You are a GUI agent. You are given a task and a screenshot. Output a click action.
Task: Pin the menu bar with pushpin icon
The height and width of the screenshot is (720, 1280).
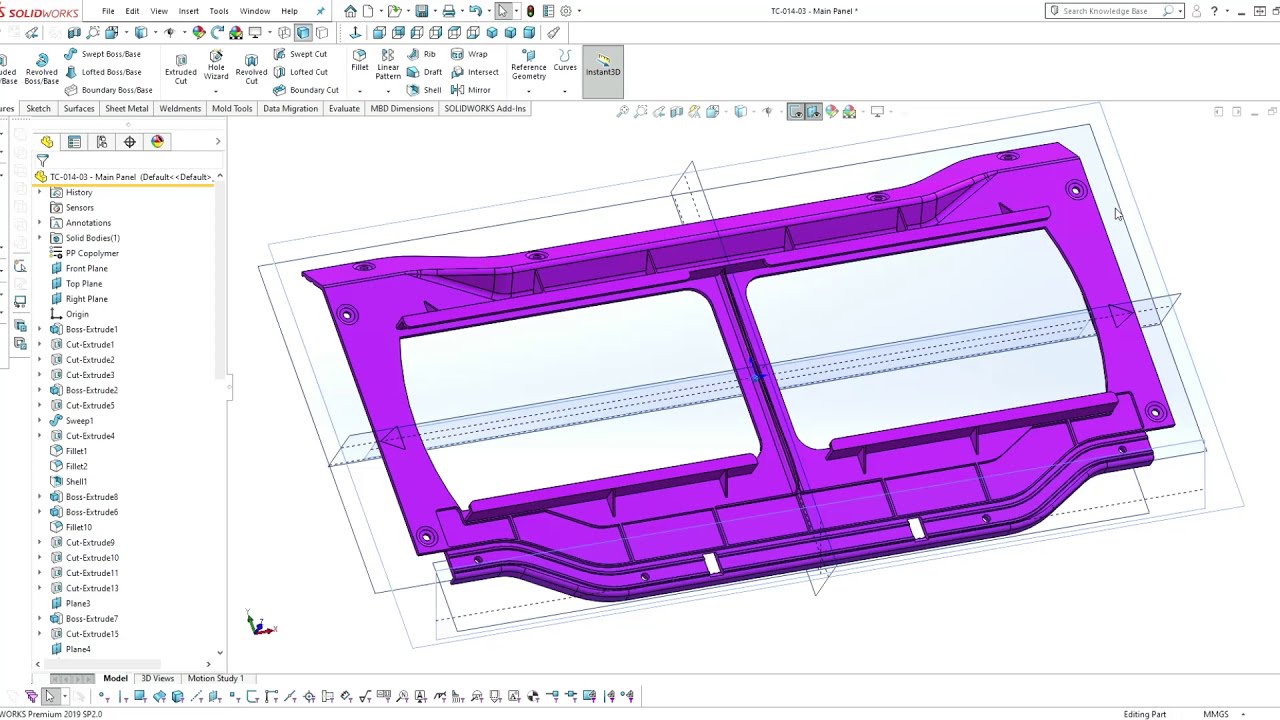320,11
